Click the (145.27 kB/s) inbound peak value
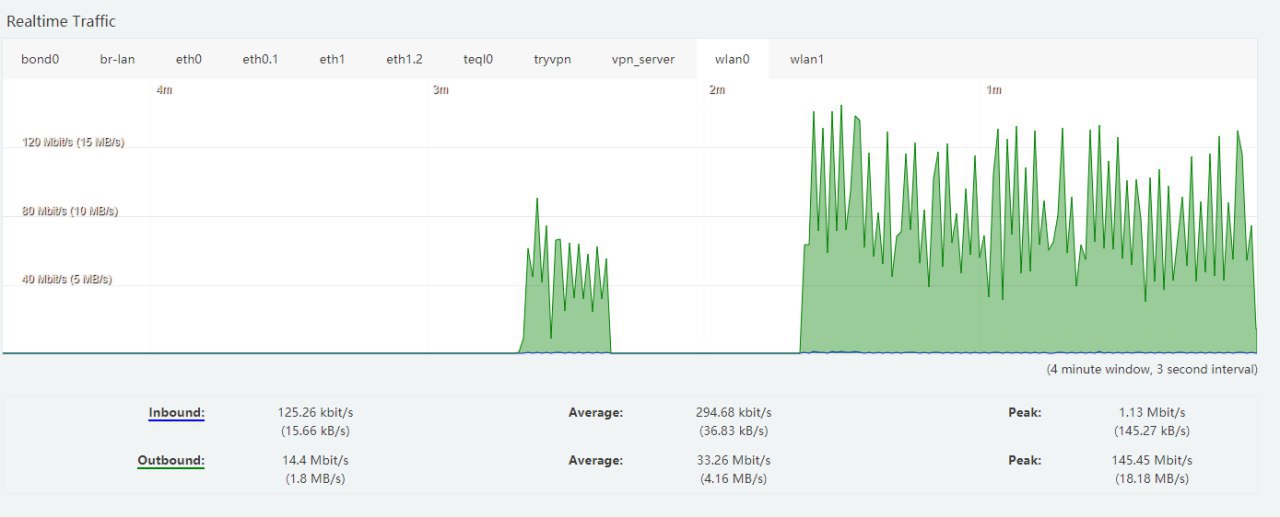Screen dimensions: 1280x517 coord(1152,431)
